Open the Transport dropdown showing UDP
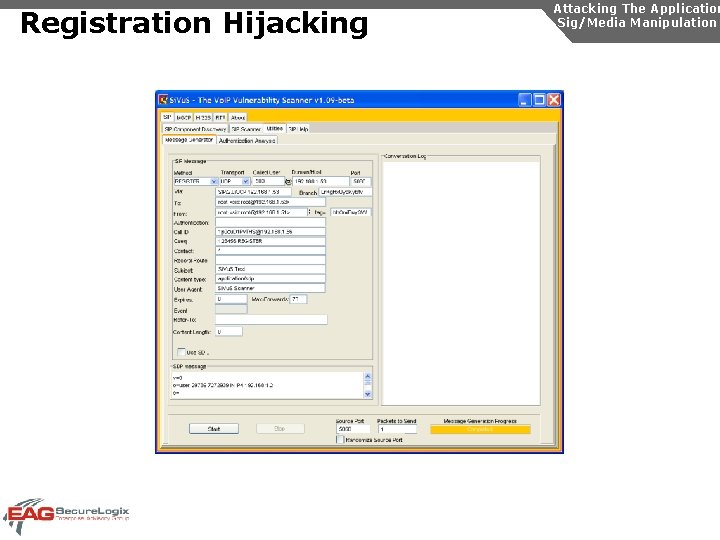The image size is (720, 540). coord(246,181)
